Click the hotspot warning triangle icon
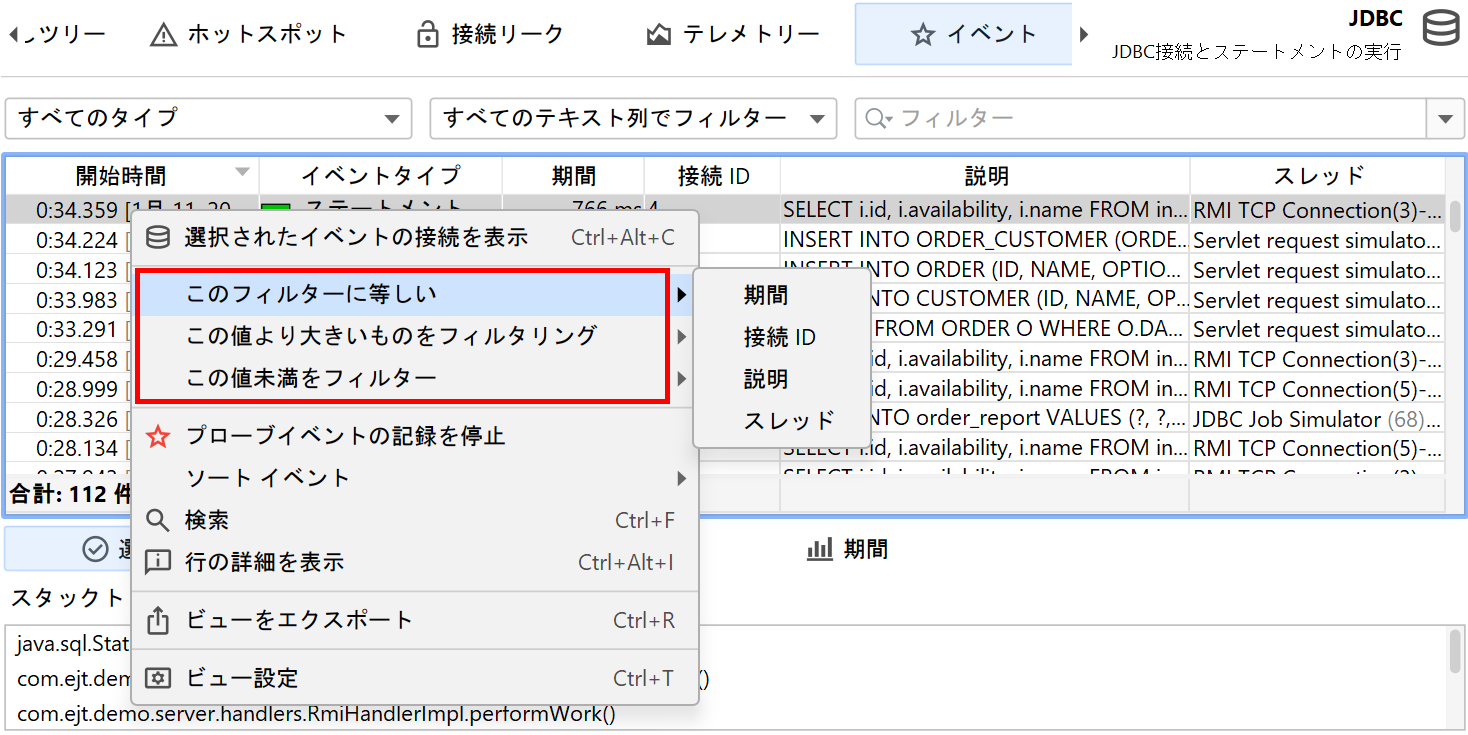Viewport: 1468px width, 735px height. tap(163, 35)
